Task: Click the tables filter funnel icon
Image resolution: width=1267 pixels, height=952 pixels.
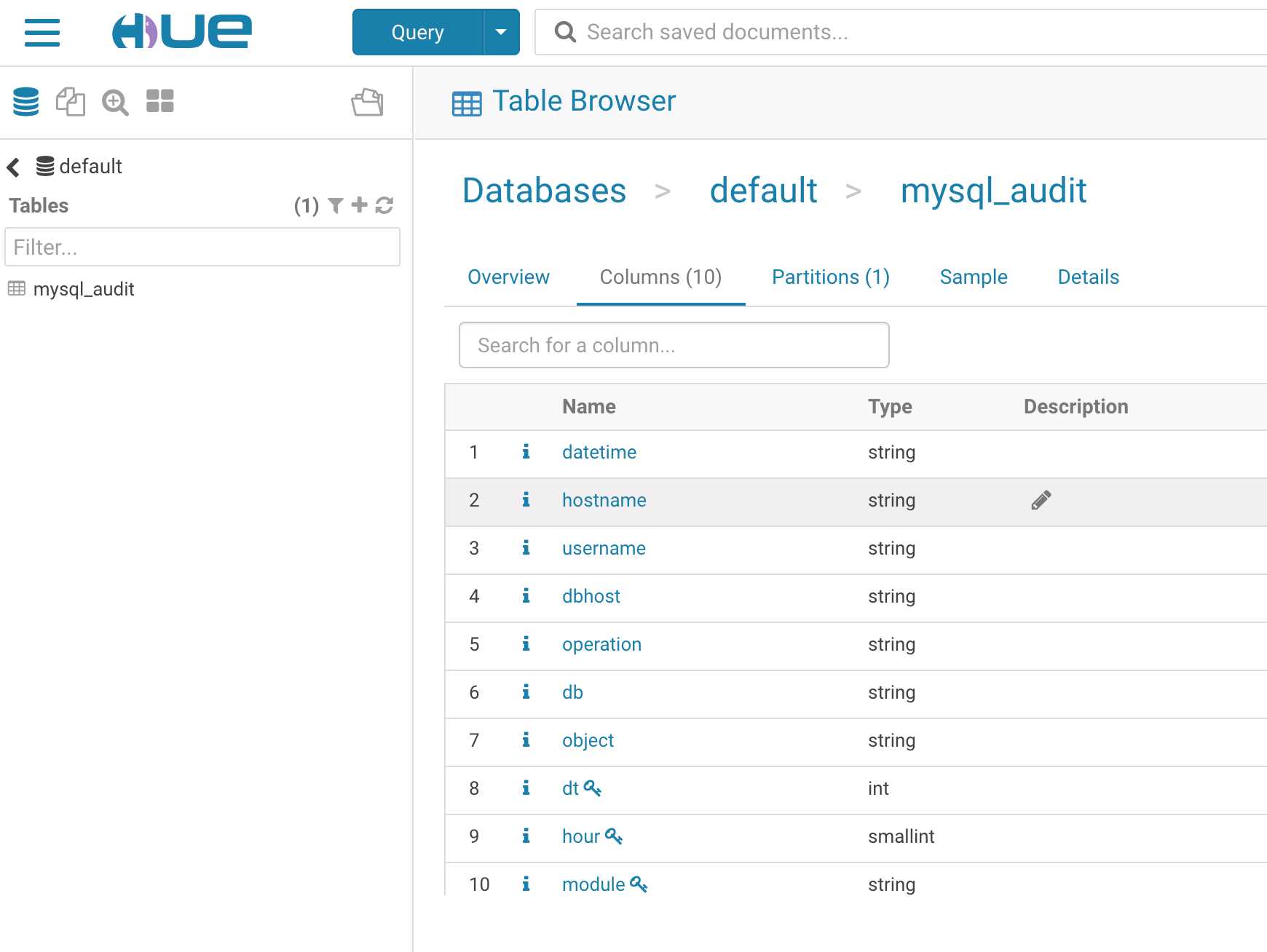Action: (x=336, y=206)
